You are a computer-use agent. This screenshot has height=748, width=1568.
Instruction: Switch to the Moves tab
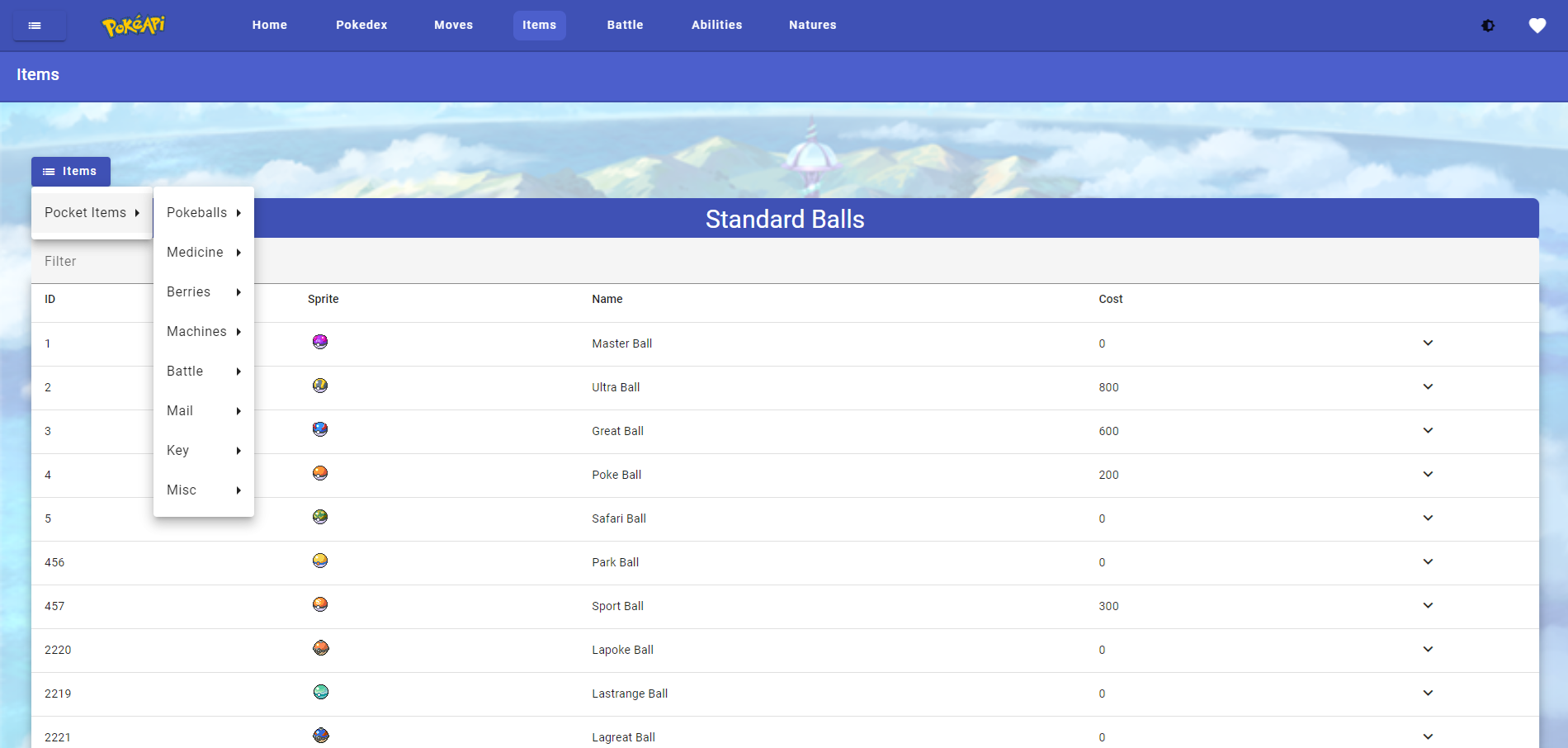454,26
